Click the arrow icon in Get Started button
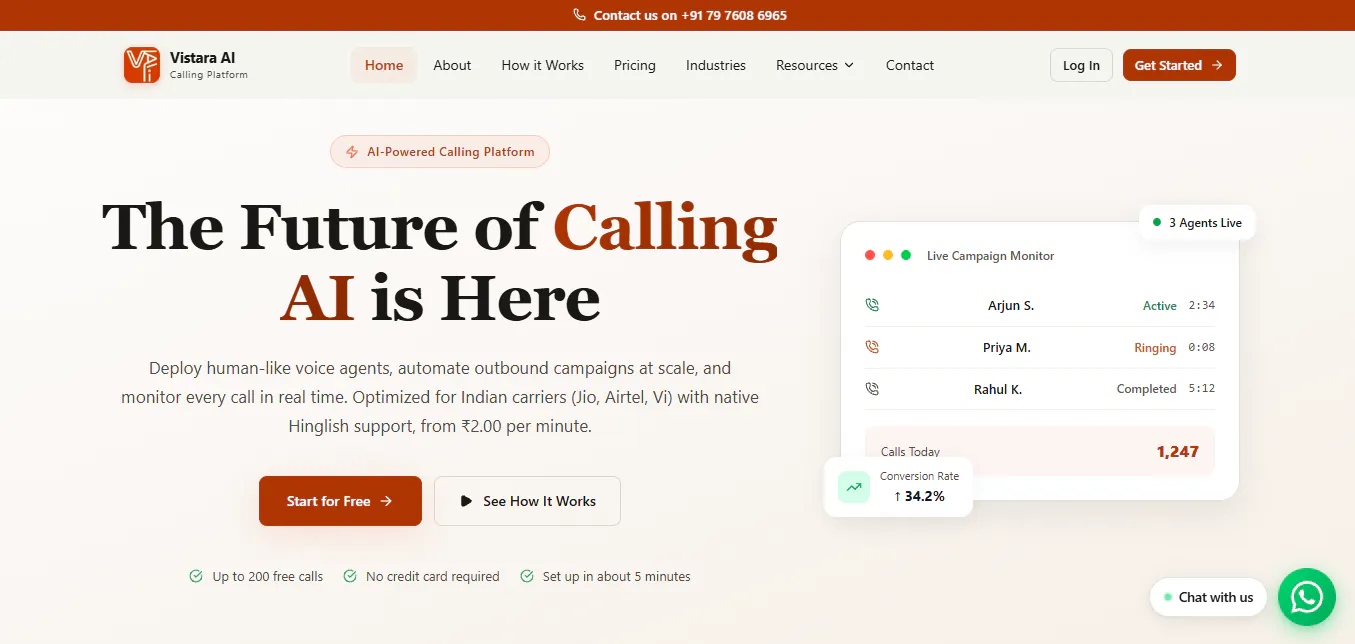Screen dimensions: 1355x644 (1217, 65)
